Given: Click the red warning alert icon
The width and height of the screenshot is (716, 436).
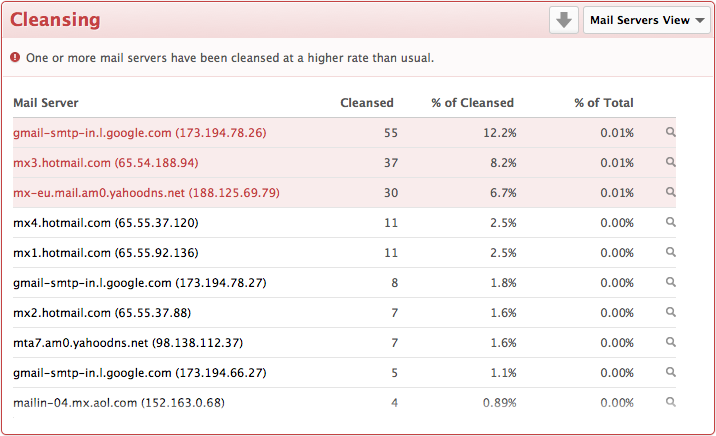Looking at the screenshot, I should tap(15, 58).
